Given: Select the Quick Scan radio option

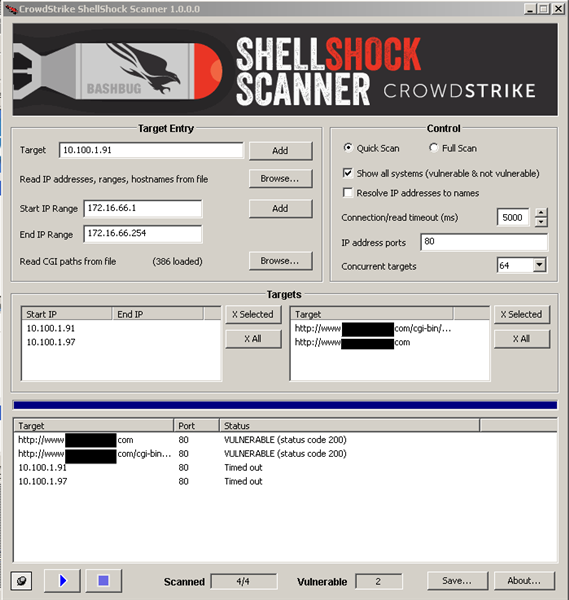Looking at the screenshot, I should click(x=348, y=148).
